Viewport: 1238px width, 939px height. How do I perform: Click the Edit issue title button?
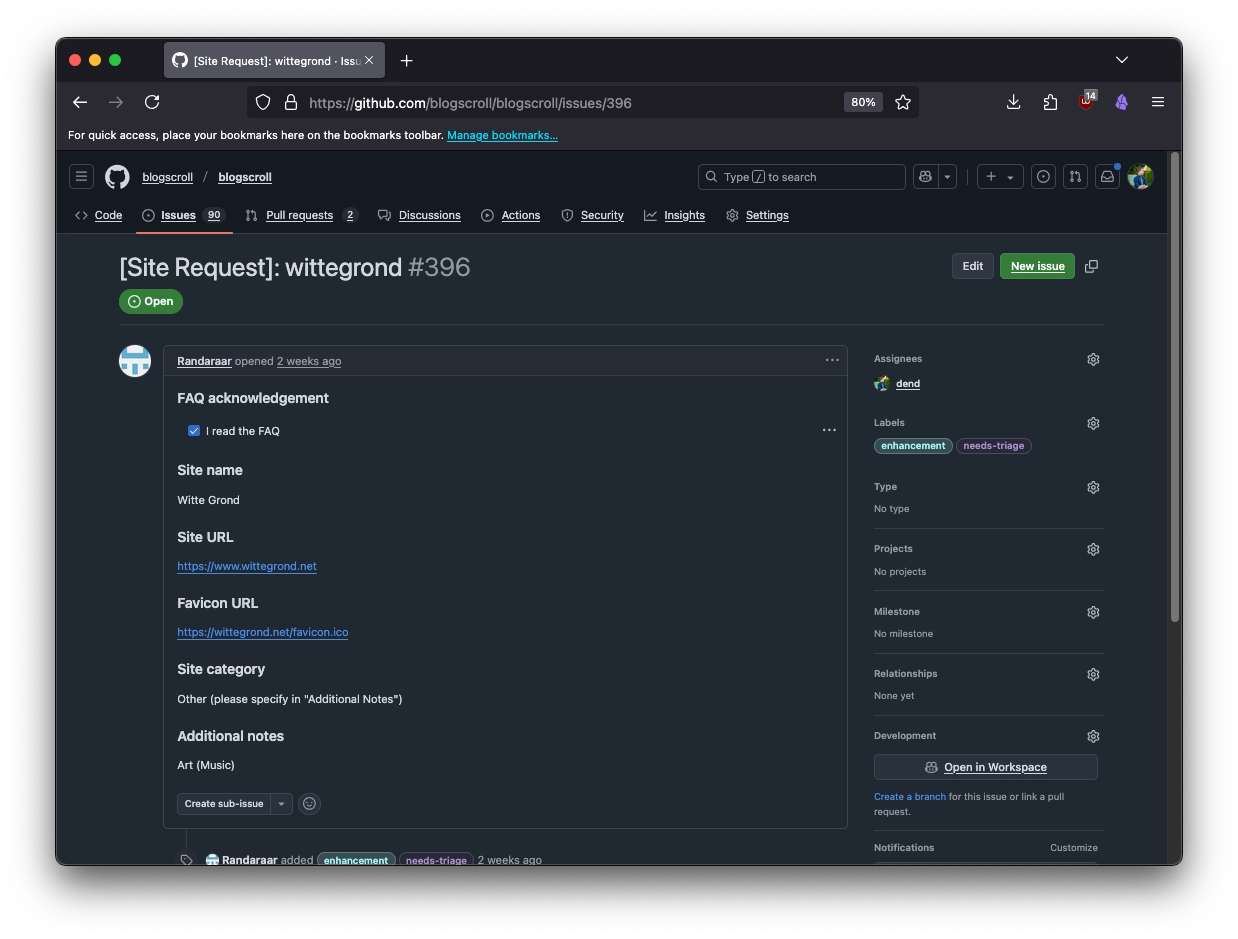coord(973,266)
